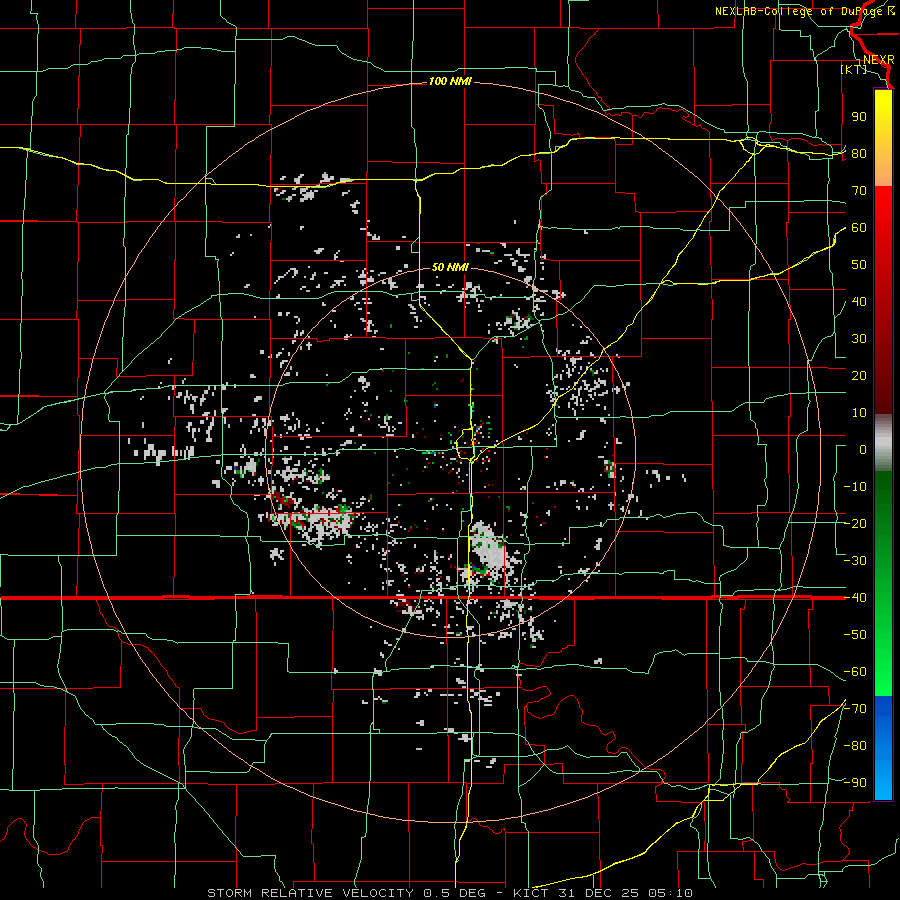The width and height of the screenshot is (900, 900).
Task: Click the green segment of color bar
Action: tap(883, 583)
